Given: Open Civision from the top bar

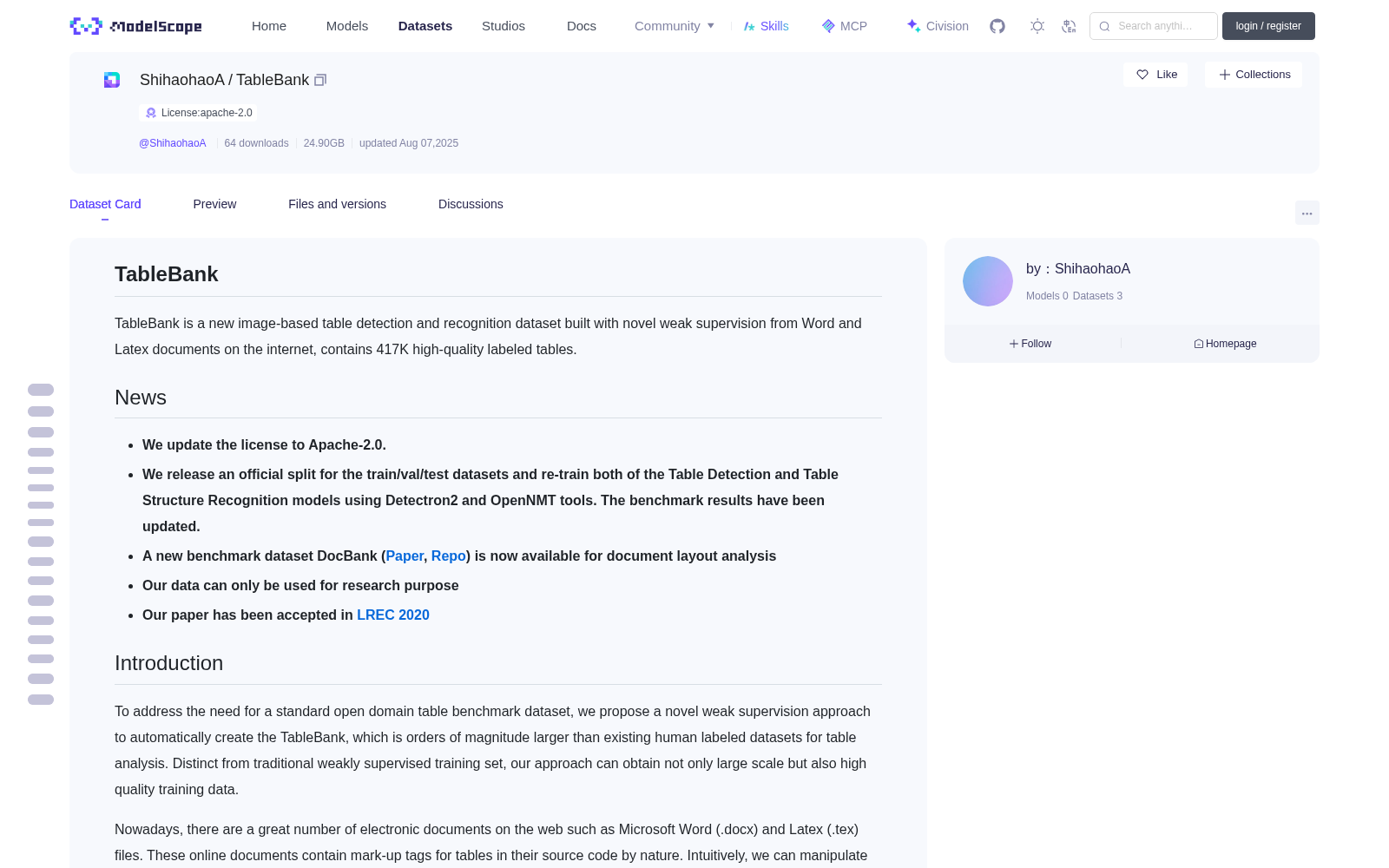Looking at the screenshot, I should click(x=938, y=26).
